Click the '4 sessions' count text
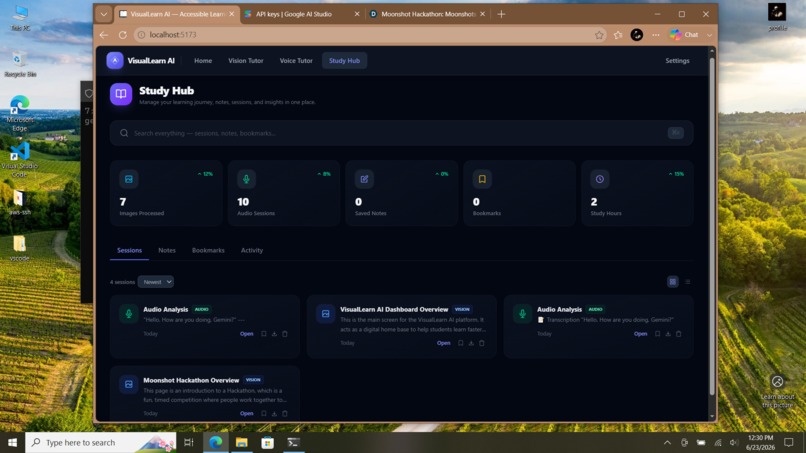Screen dimensions: 806x453 [122, 282]
